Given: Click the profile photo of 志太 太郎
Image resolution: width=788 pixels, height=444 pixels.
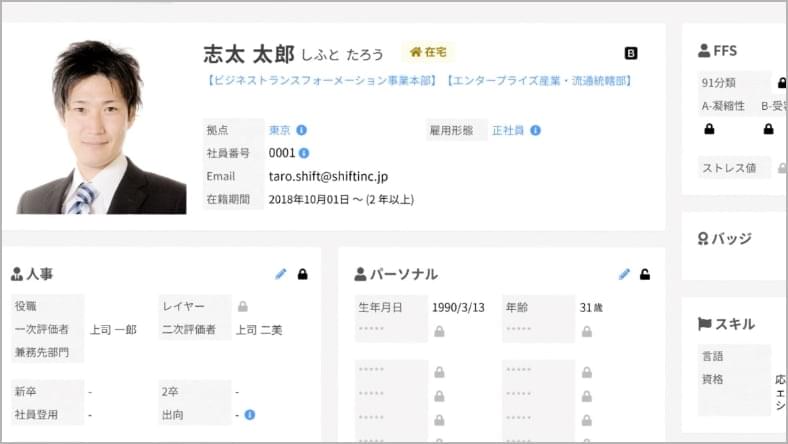Looking at the screenshot, I should point(101,126).
